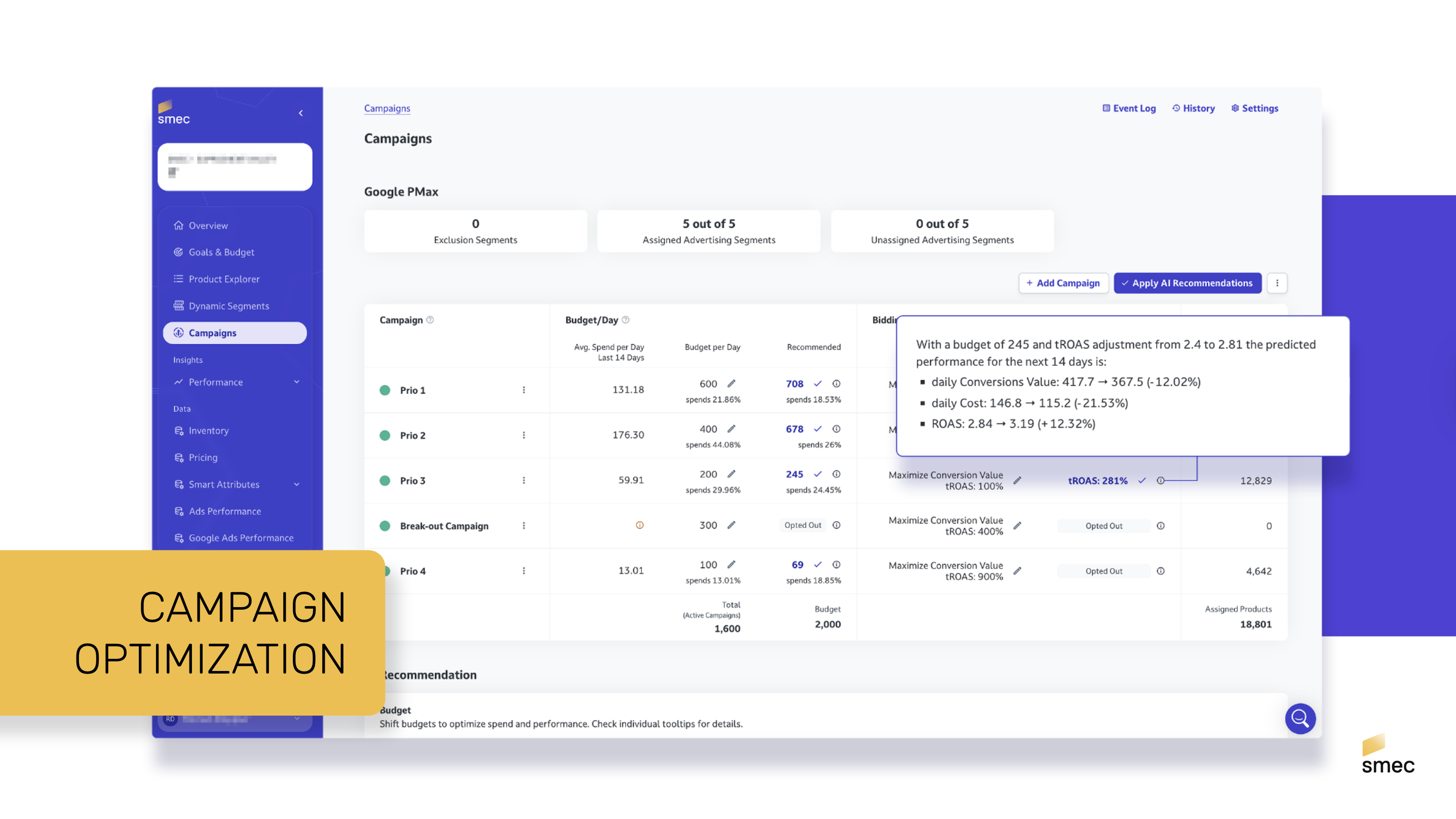Accept recommended 708 budget checkmark for Prio 1
Screen dimensions: 1456x819
point(817,384)
